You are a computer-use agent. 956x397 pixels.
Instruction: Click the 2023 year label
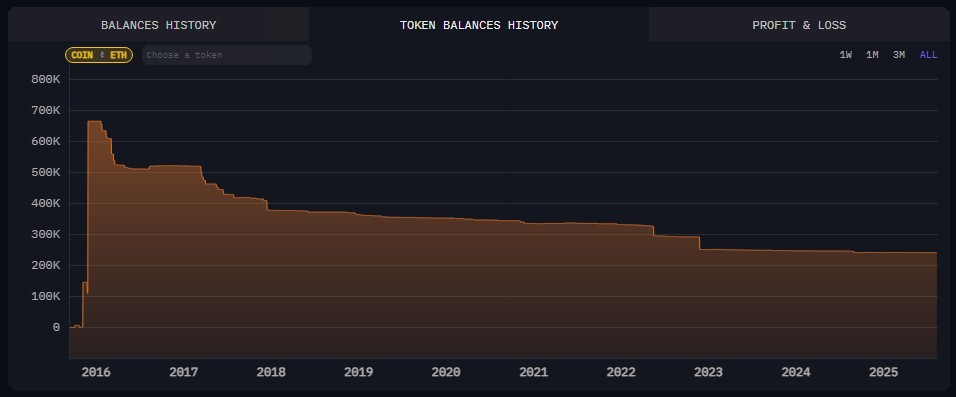tap(708, 372)
